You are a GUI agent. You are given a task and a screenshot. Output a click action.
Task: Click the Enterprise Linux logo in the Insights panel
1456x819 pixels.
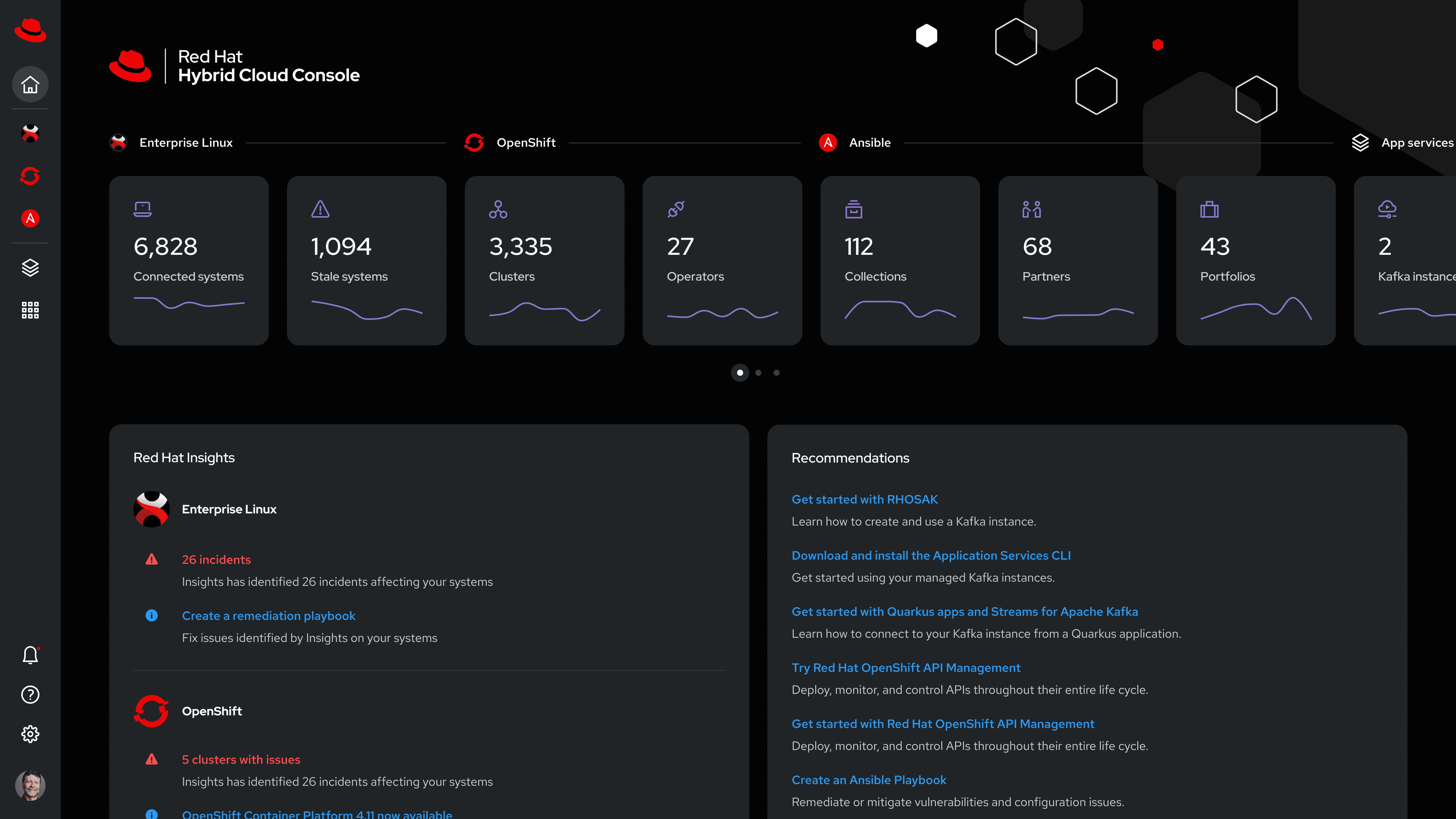click(x=152, y=509)
